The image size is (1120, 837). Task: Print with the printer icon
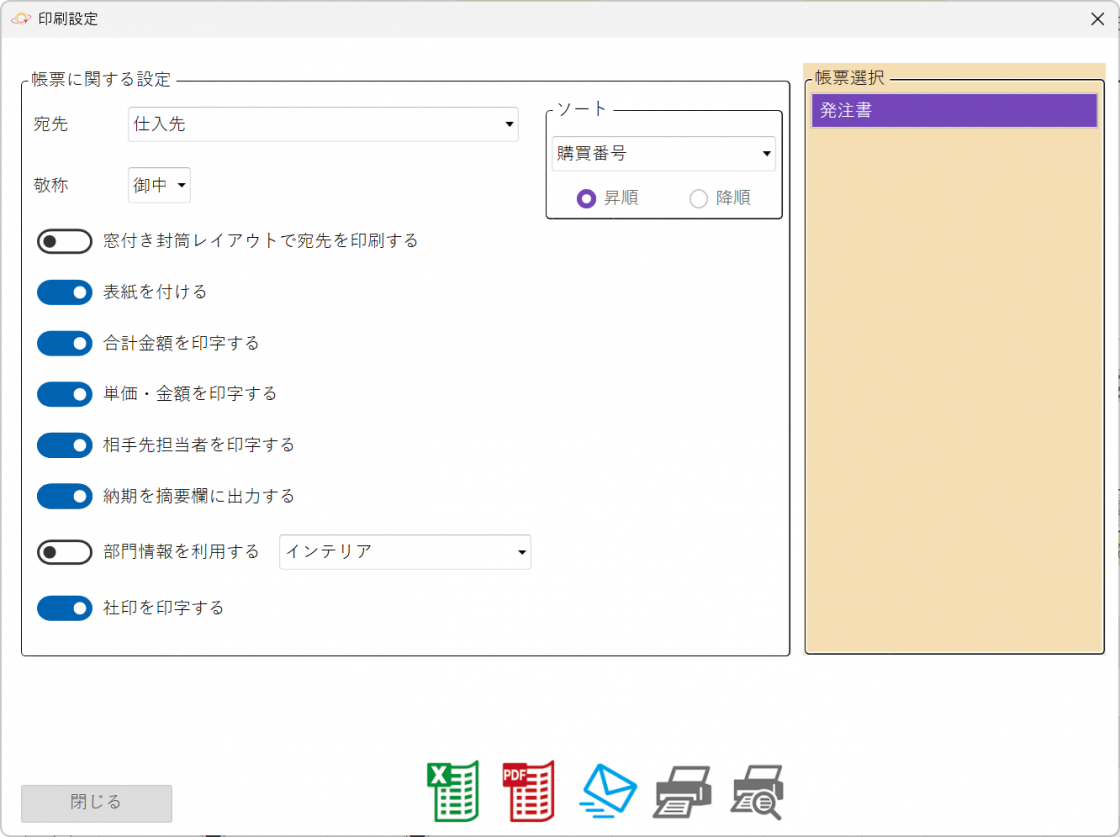pos(682,792)
